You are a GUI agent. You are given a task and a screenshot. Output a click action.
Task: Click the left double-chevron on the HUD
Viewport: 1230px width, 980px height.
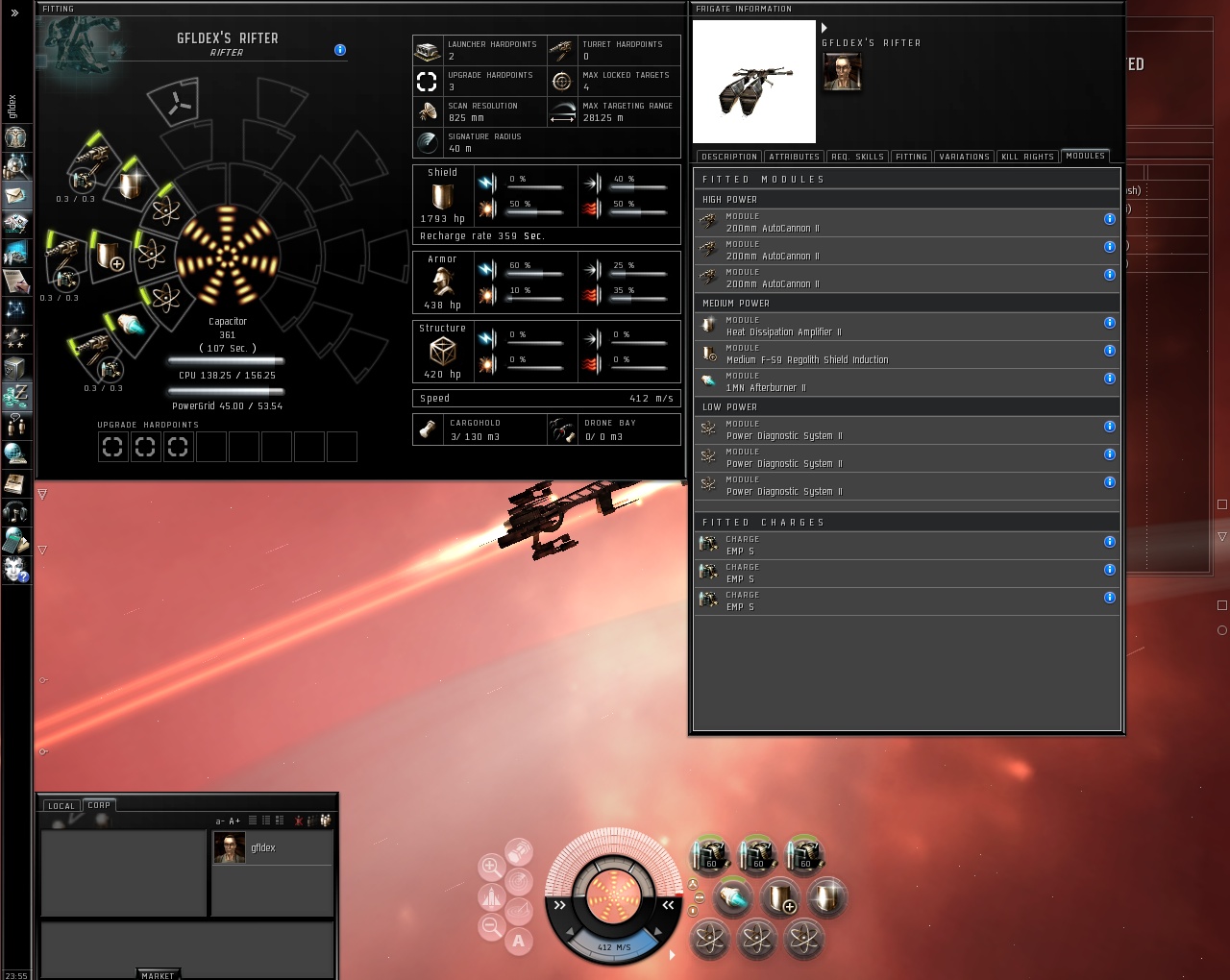click(x=560, y=905)
